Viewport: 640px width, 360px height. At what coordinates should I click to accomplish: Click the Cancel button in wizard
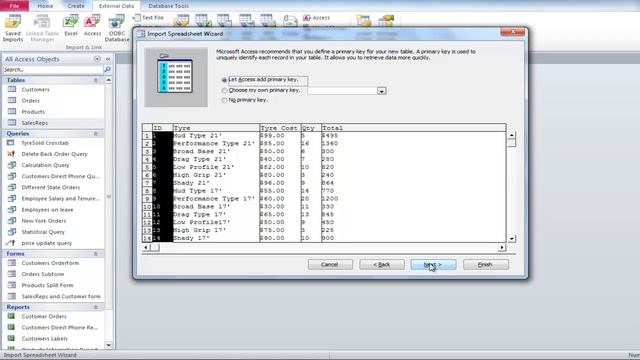click(x=330, y=264)
